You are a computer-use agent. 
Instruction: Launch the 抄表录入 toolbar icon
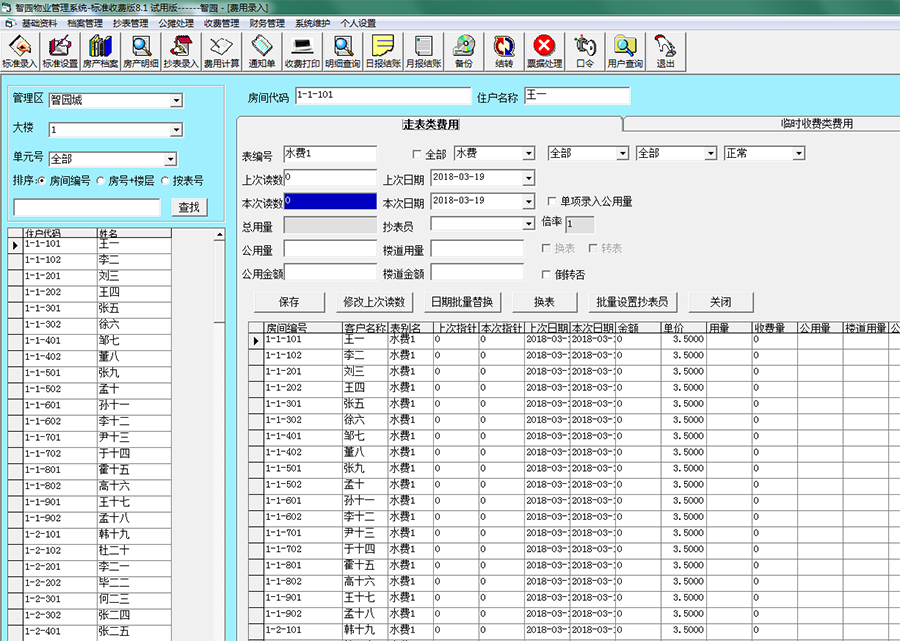[x=181, y=51]
